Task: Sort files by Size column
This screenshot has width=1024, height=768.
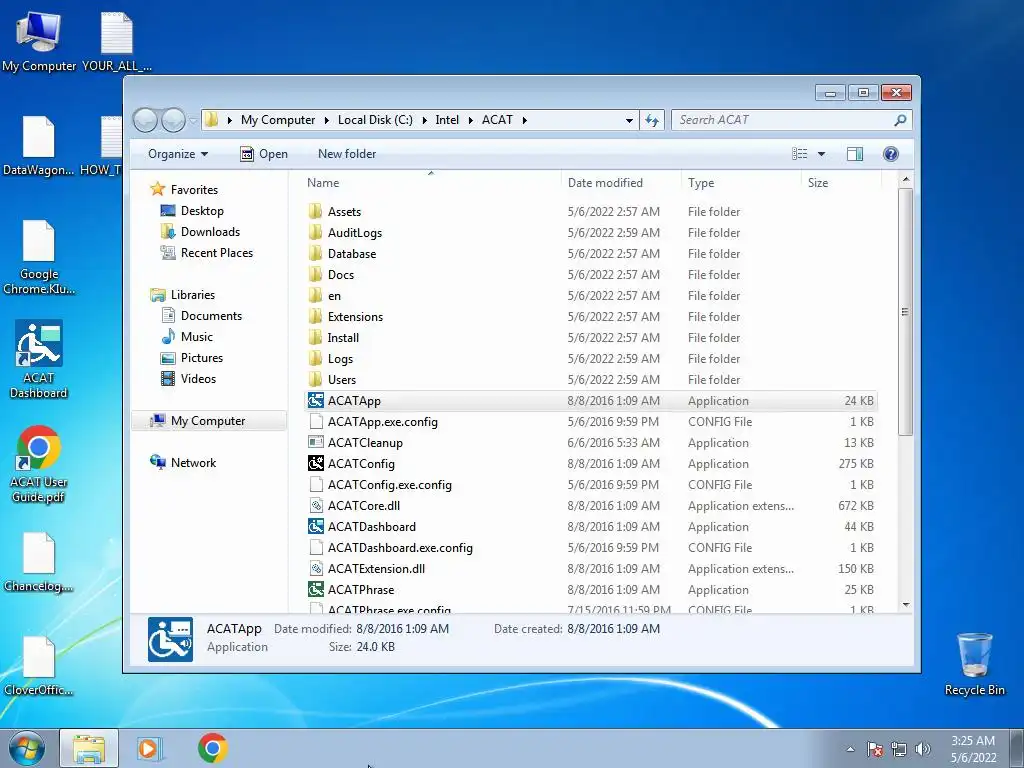Action: pyautogui.click(x=841, y=183)
